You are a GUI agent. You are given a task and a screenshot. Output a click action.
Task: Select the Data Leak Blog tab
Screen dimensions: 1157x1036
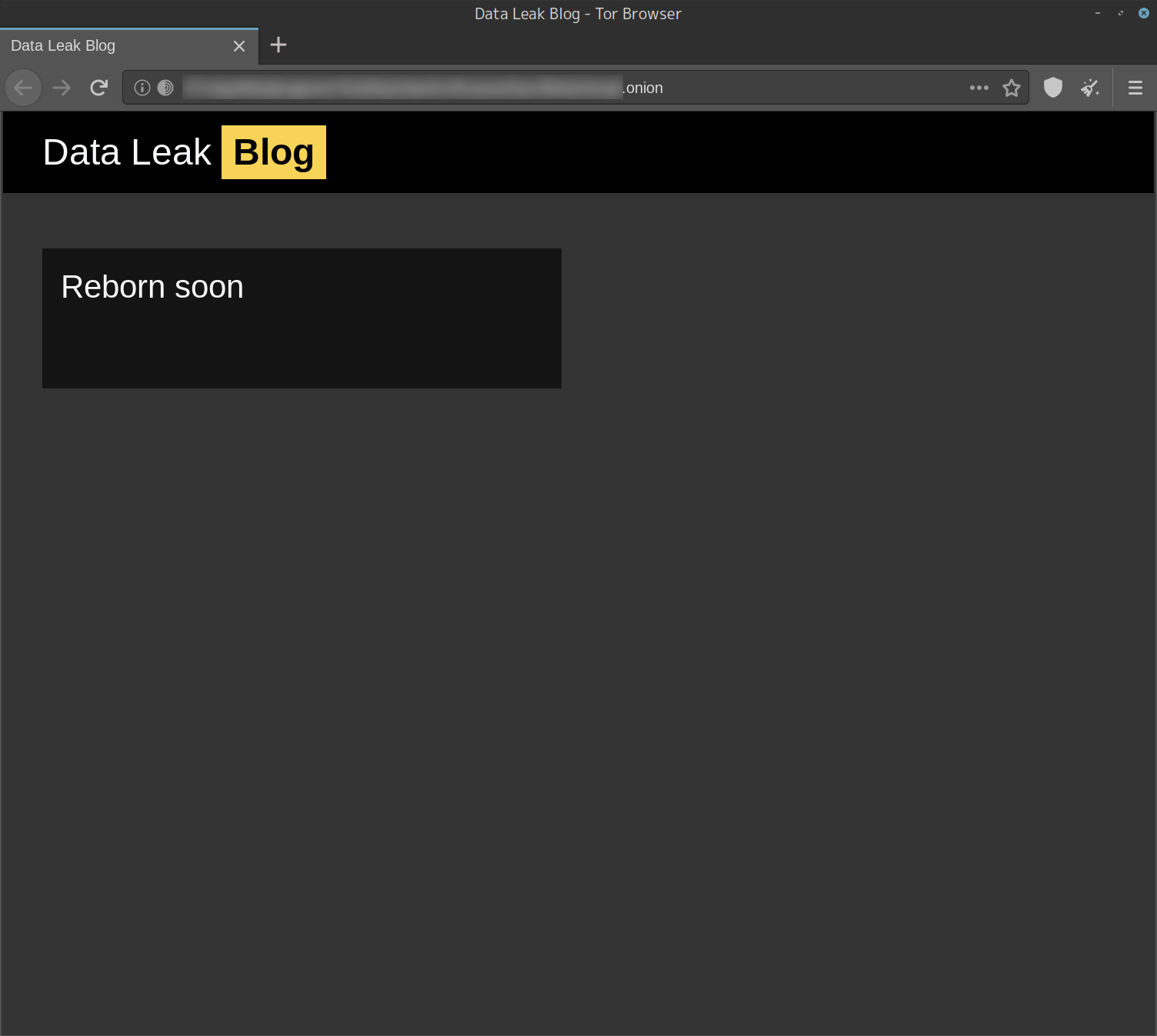(x=129, y=46)
